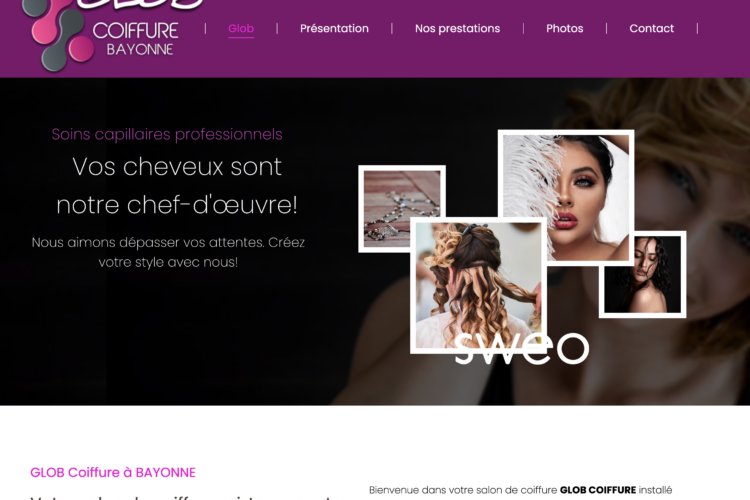Viewport: 750px width, 500px height.
Task: Click the Nous aimons dépasser vos attentes text
Action: (x=168, y=252)
